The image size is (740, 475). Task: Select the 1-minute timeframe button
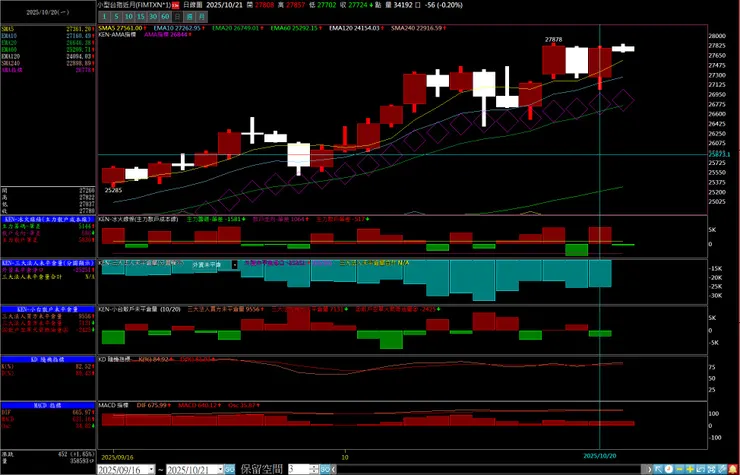[x=104, y=17]
